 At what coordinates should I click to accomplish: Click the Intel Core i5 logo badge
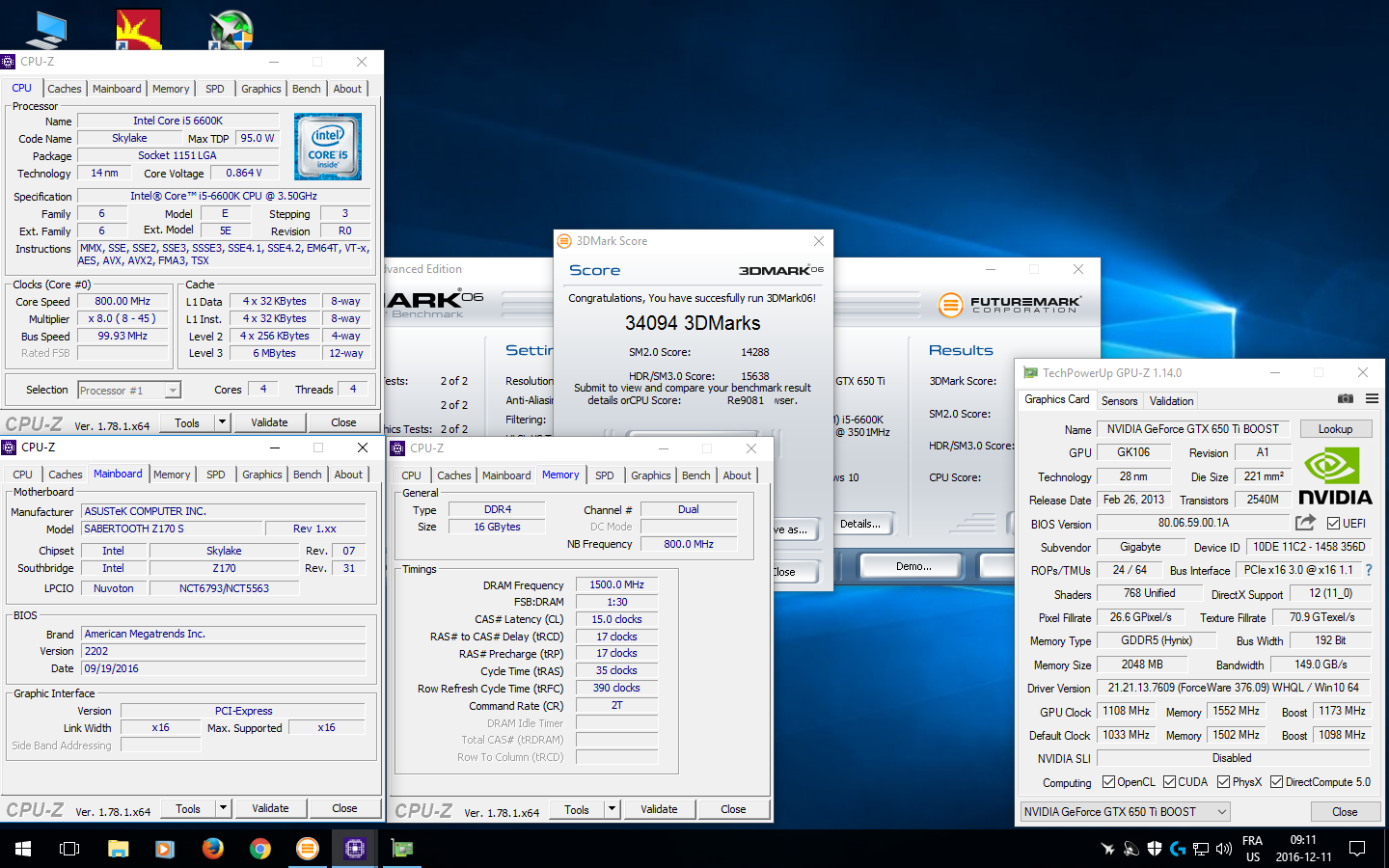coord(328,147)
